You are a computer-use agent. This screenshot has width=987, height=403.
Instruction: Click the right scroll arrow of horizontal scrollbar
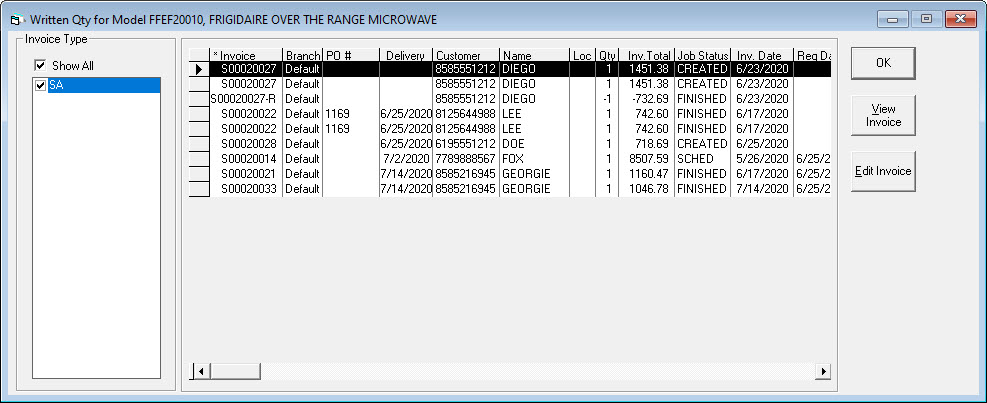tap(822, 372)
